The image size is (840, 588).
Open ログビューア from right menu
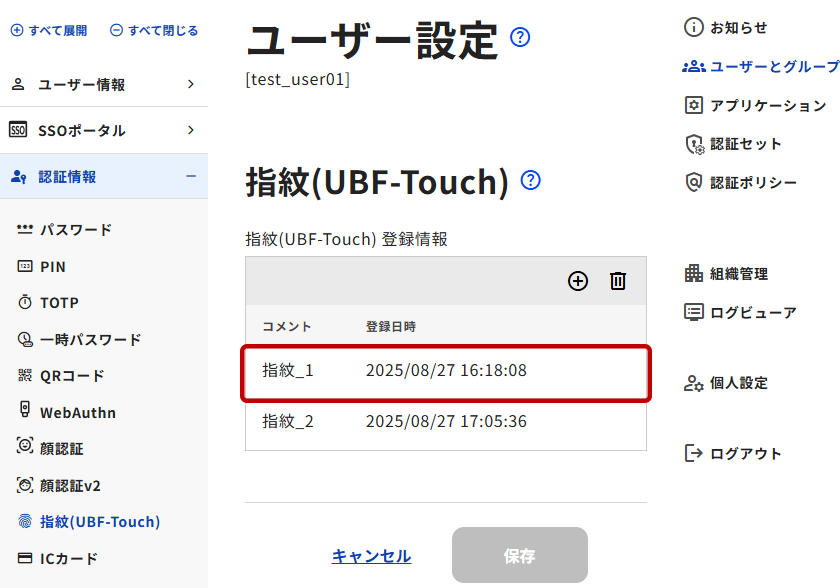752,312
